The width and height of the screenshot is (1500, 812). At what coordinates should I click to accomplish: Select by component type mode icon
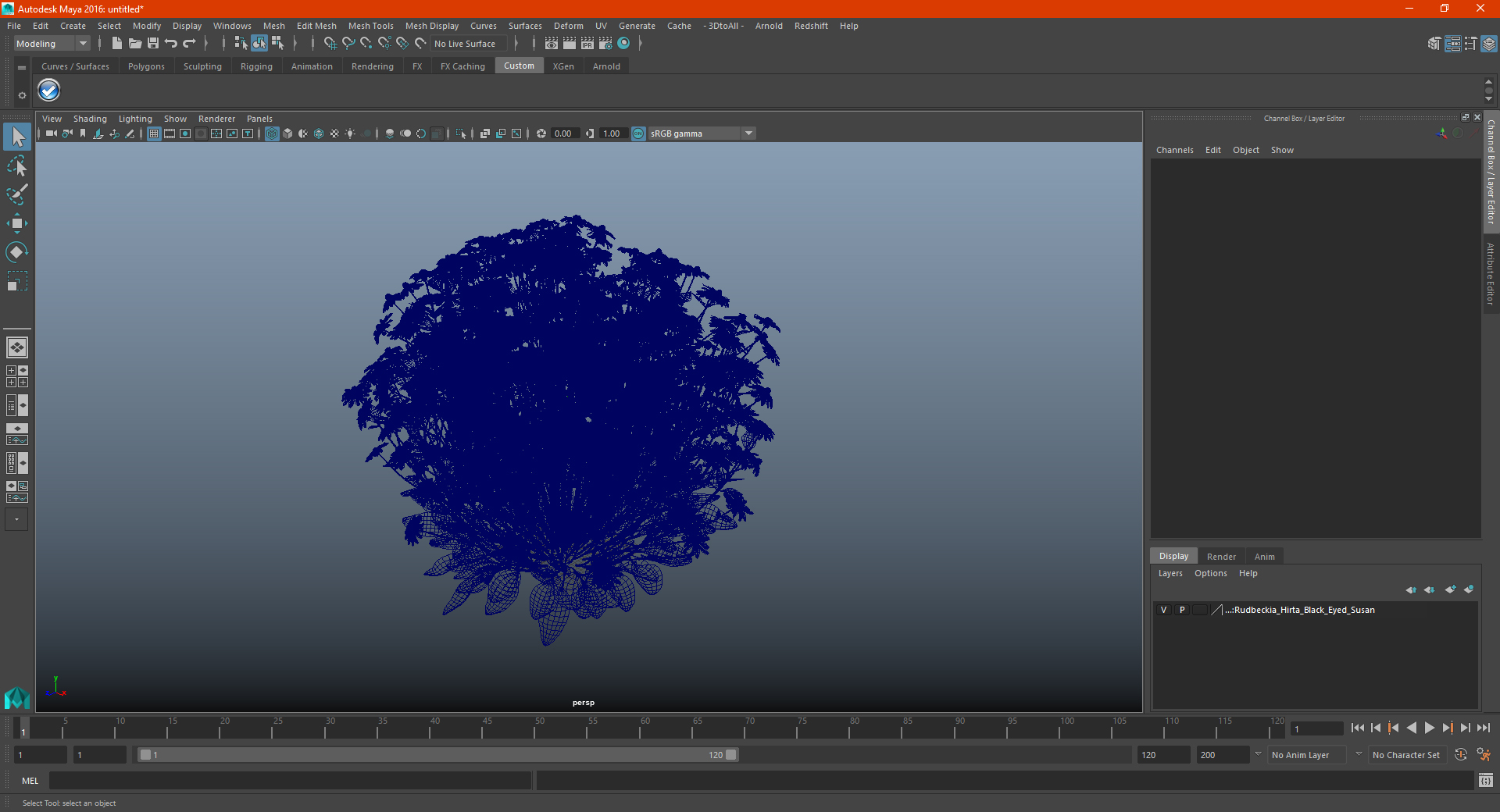coord(277,44)
